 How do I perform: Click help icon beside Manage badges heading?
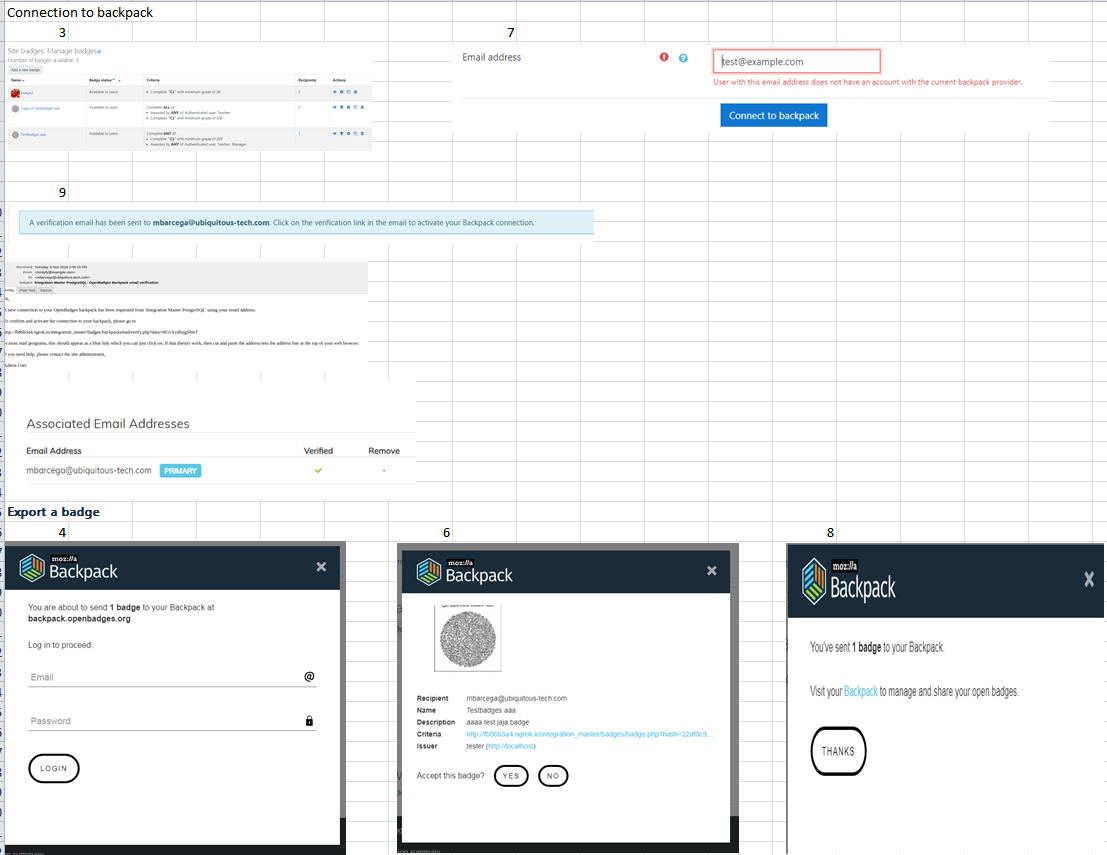coord(100,52)
